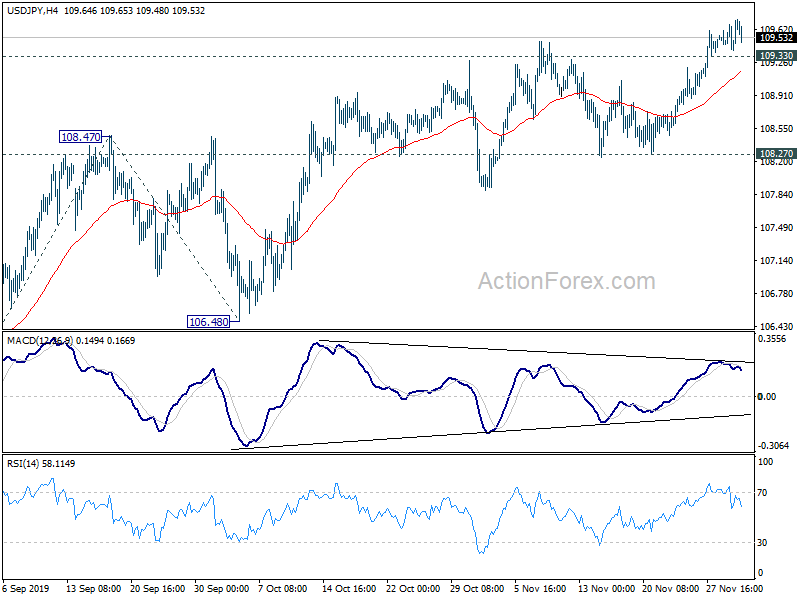This screenshot has height=600, width=800.
Task: Click the RSI 70 level marker
Action: click(x=762, y=493)
